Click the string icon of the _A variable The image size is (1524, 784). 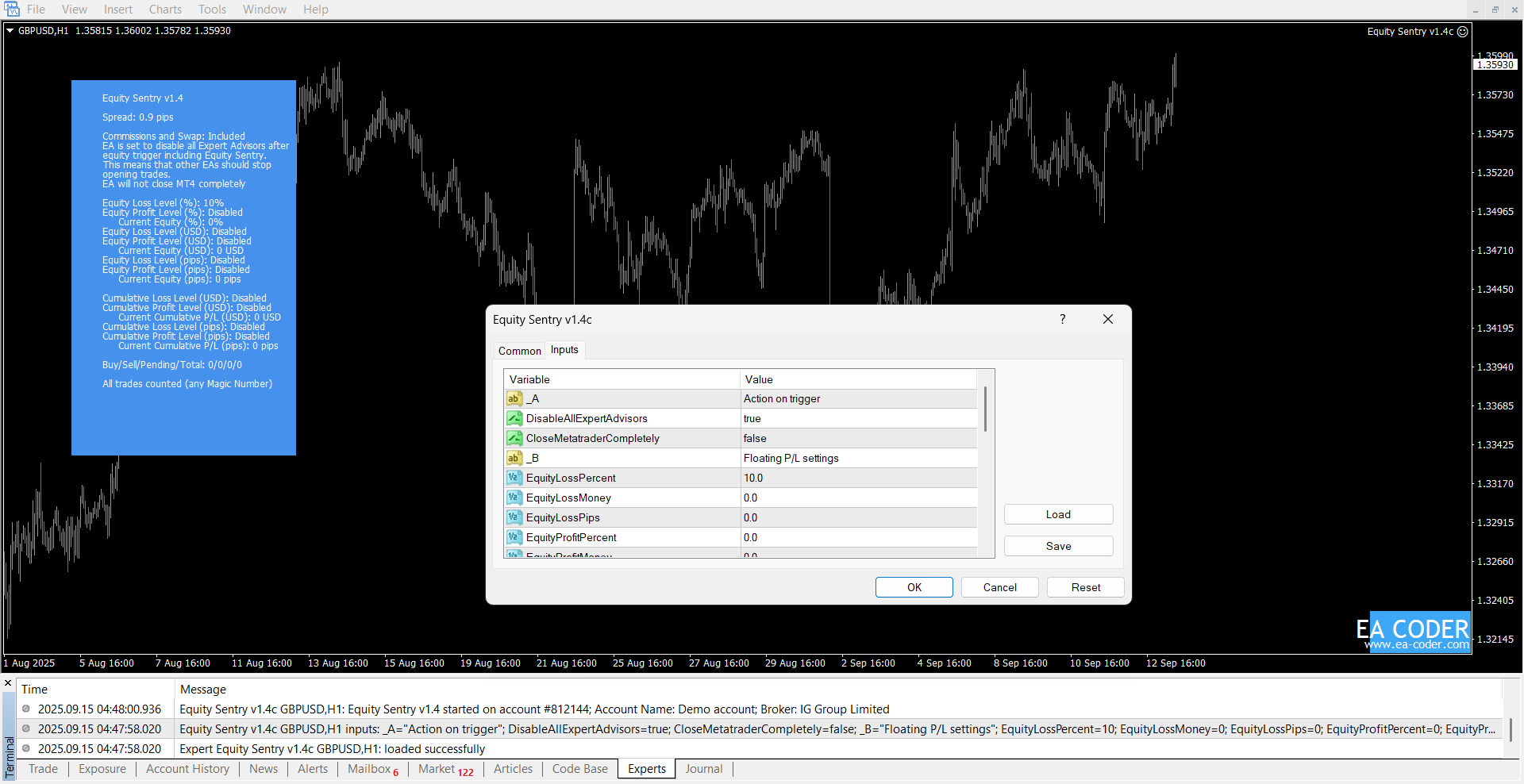point(514,398)
